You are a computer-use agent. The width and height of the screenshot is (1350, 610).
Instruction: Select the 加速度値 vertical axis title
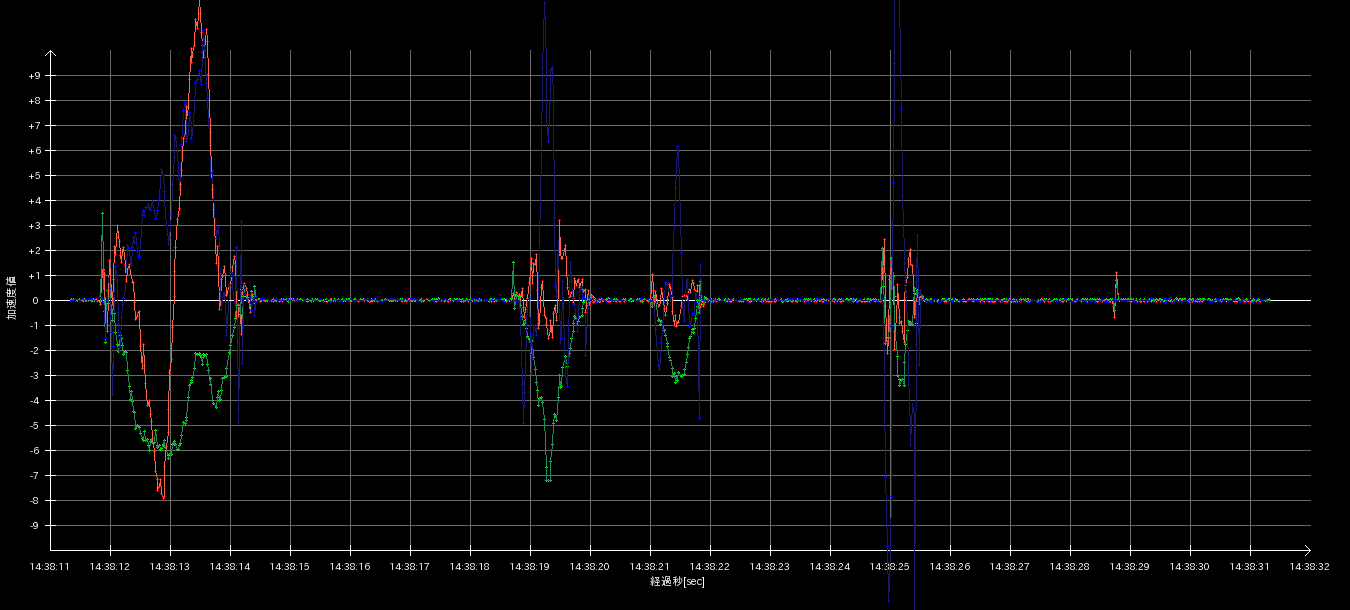pos(11,297)
